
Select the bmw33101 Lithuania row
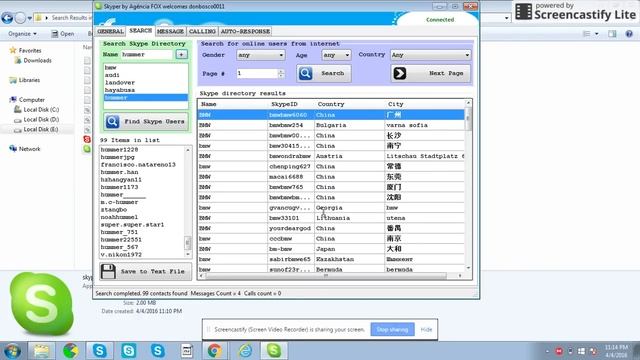click(x=331, y=218)
